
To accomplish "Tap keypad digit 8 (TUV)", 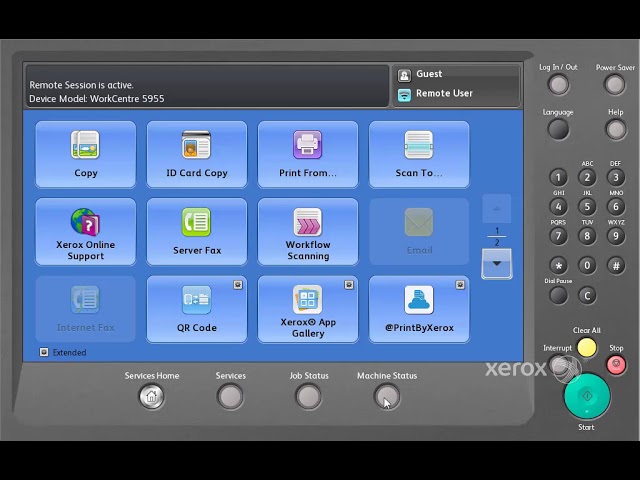I will pos(587,236).
